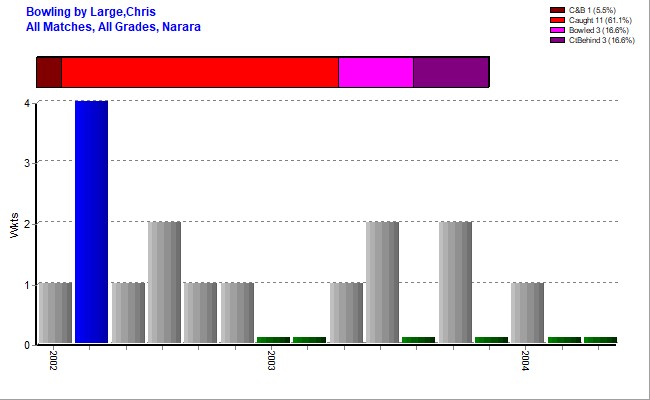Select the tall blue four-wicket bar
This screenshot has height=400, width=650.
(91, 222)
